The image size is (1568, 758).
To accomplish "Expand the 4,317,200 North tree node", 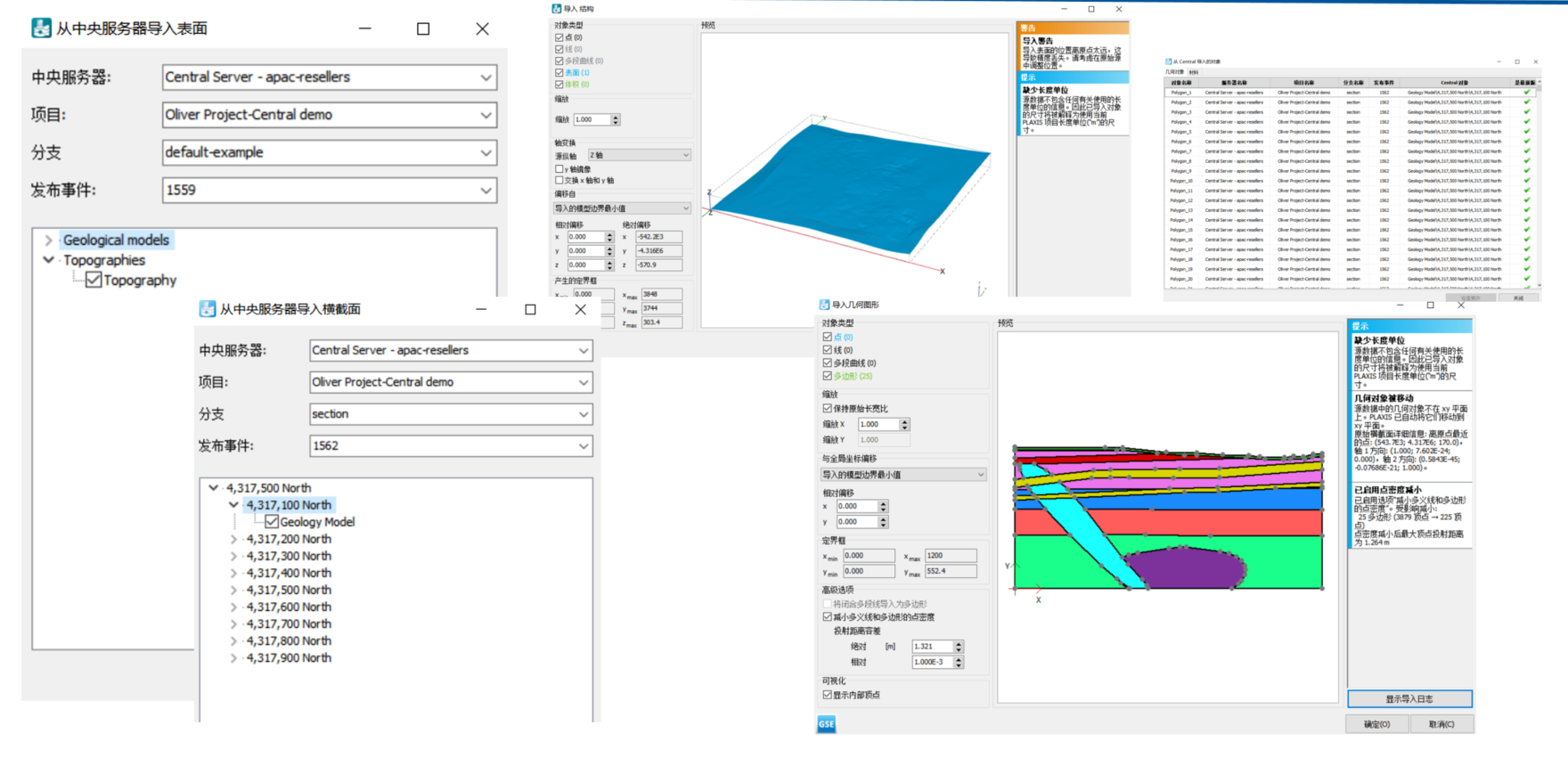I will 234,540.
